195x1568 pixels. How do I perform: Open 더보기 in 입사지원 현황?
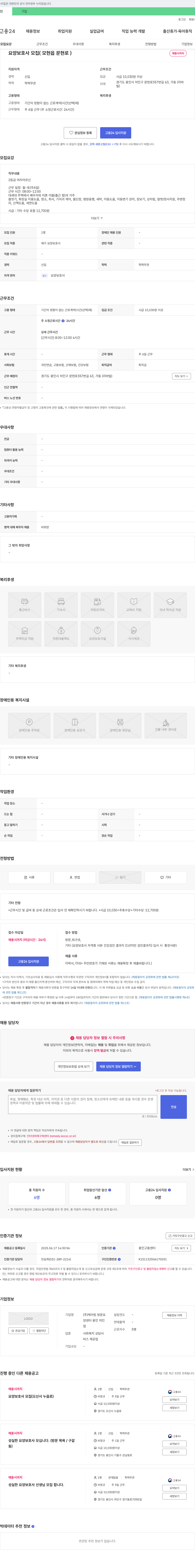(x=188, y=1169)
